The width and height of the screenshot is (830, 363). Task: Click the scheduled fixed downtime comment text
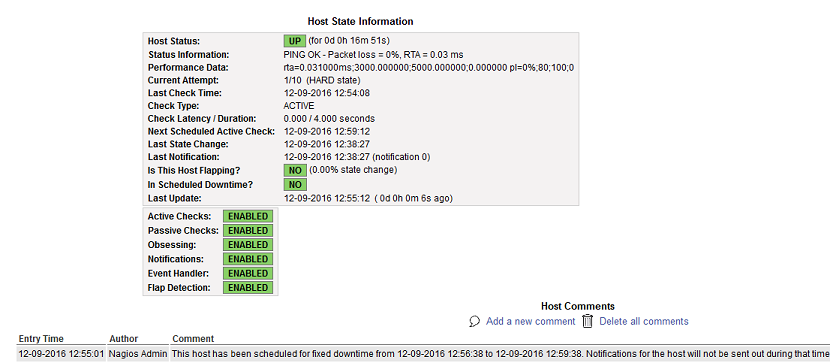pyautogui.click(x=501, y=353)
